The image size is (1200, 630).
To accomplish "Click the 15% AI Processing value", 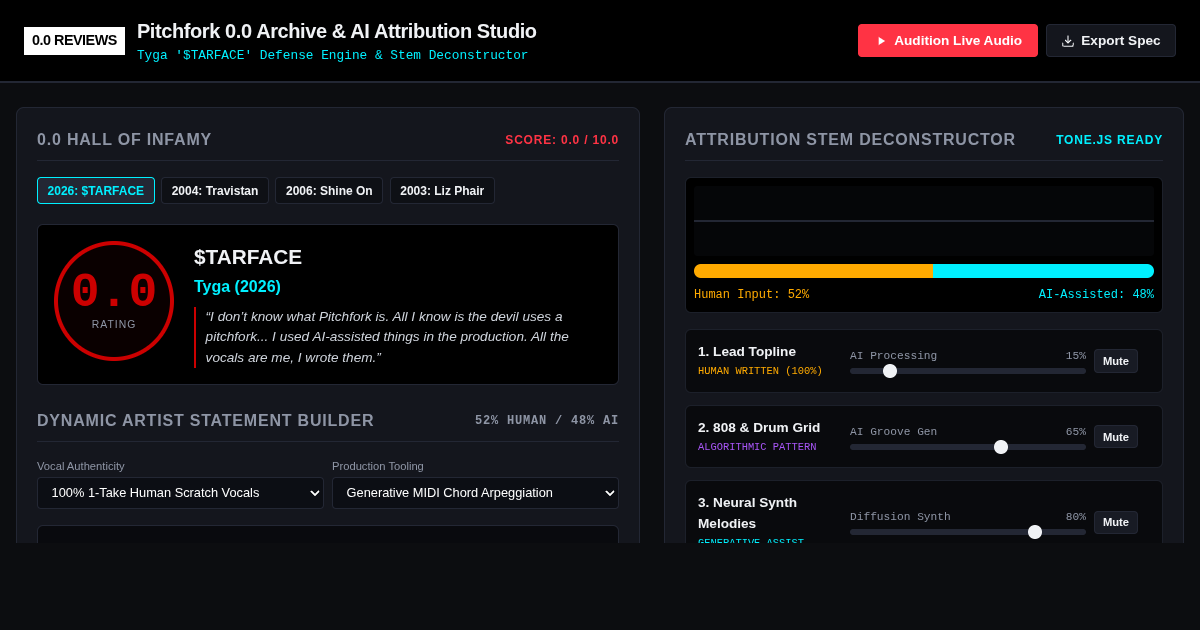I will [1075, 356].
